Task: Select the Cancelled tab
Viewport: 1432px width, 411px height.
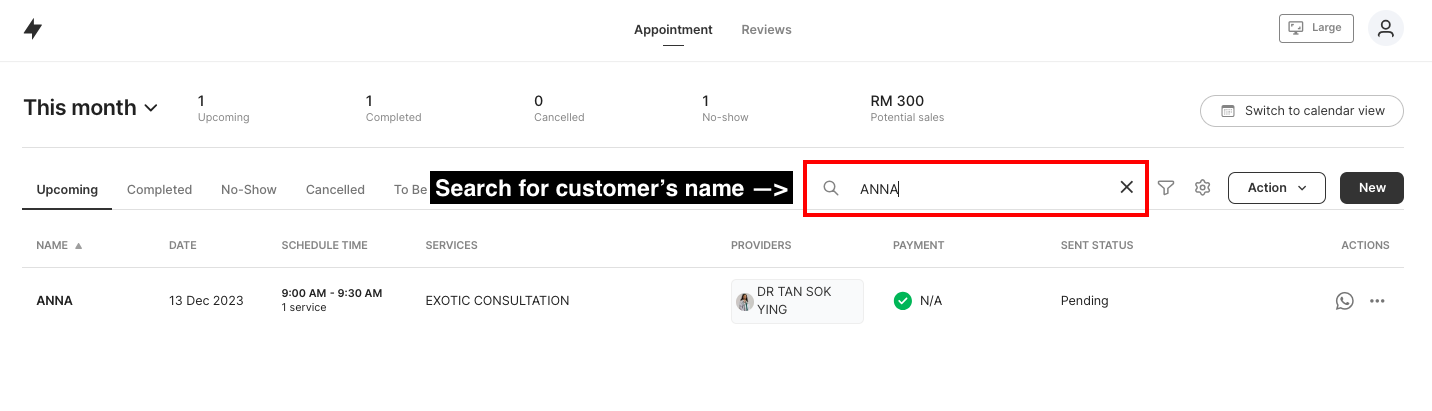Action: pyautogui.click(x=335, y=189)
